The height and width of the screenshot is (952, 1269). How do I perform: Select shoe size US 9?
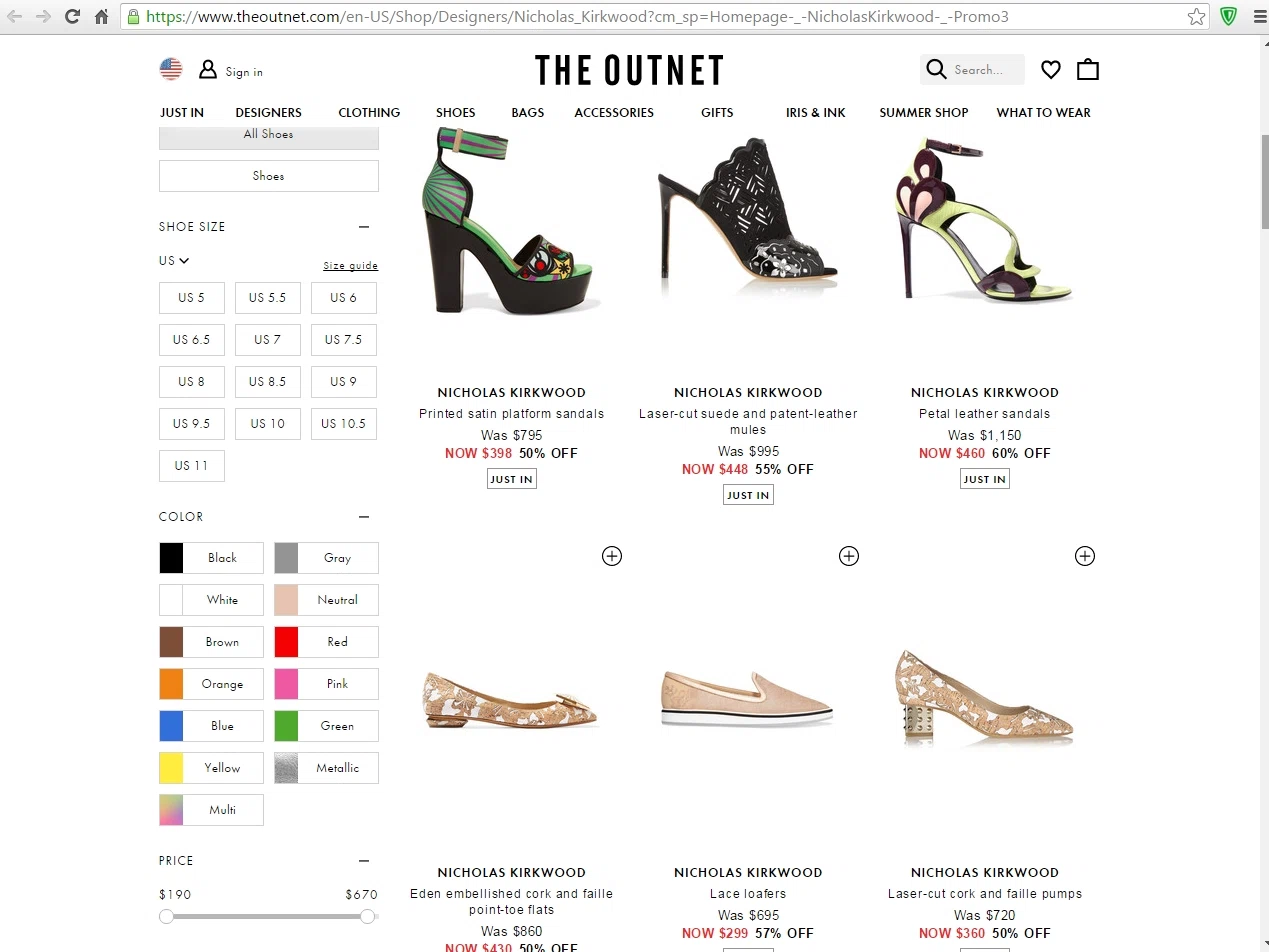[344, 382]
